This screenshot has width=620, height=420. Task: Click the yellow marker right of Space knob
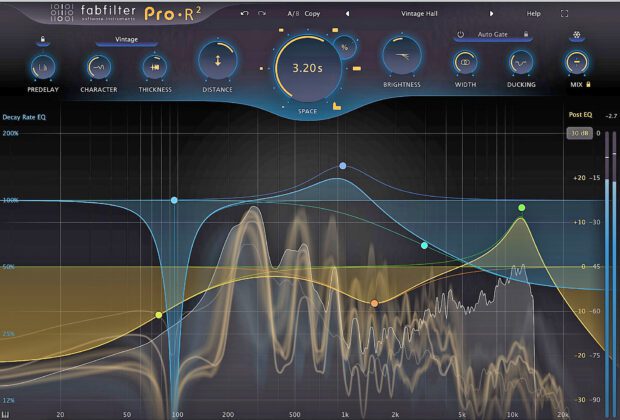tap(357, 68)
